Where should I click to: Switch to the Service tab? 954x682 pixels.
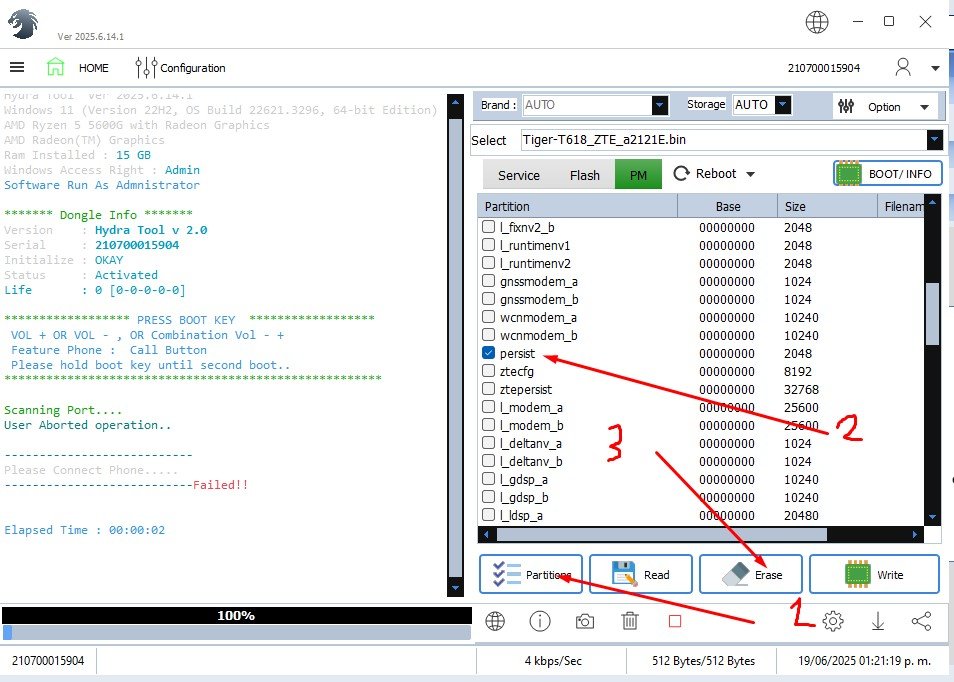coord(519,175)
